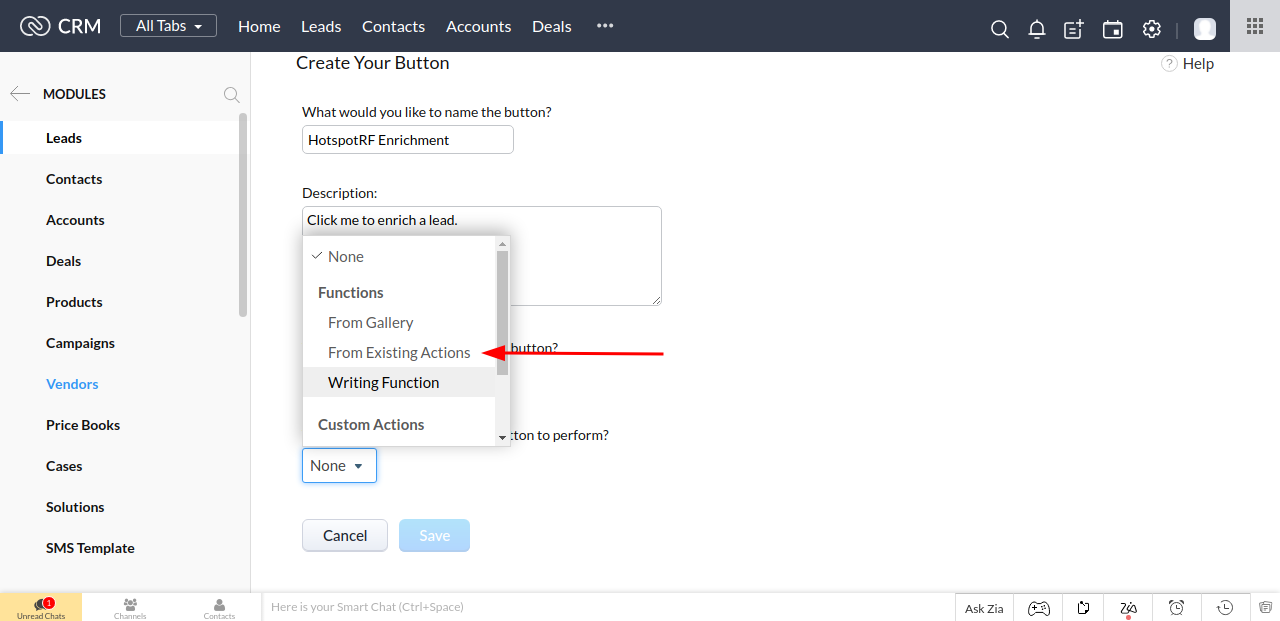Click the Description text area
The height and width of the screenshot is (621, 1280).
482,256
